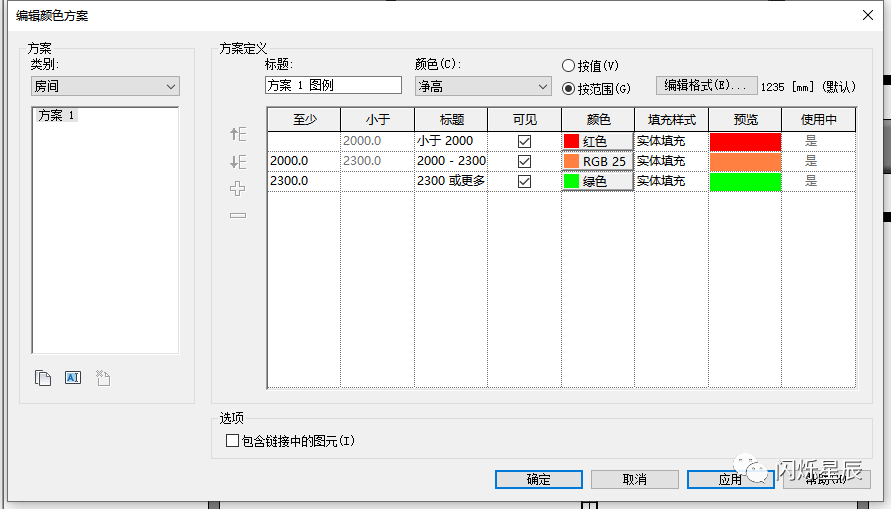Click the 至少 column header
The image size is (891, 509).
[304, 119]
